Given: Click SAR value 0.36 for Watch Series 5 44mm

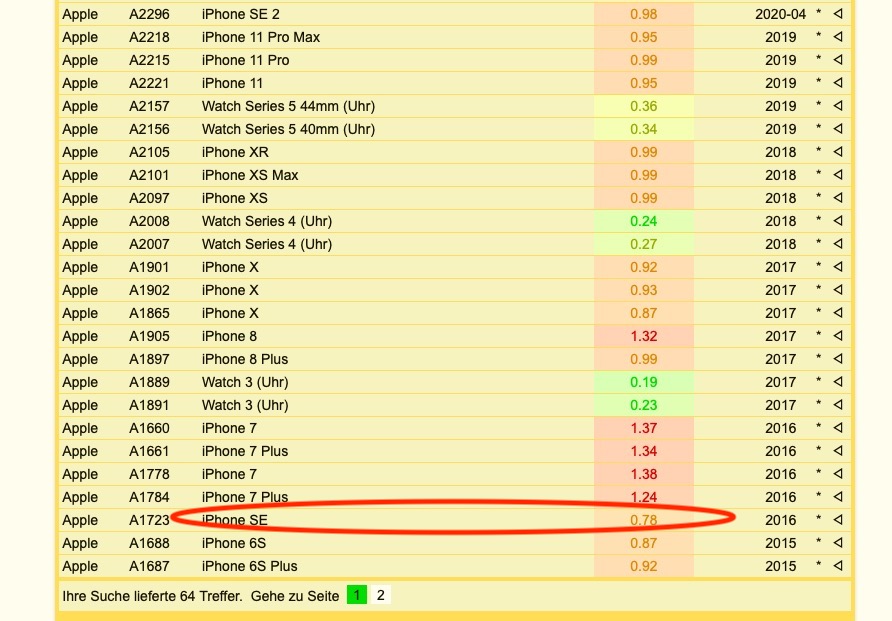Looking at the screenshot, I should click(x=643, y=106).
